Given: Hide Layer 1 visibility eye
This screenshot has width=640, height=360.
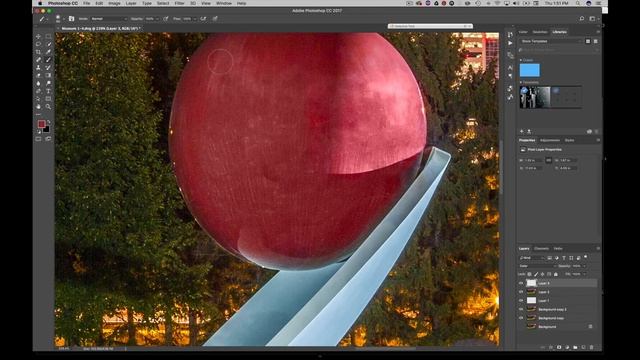Looking at the screenshot, I should click(521, 300).
